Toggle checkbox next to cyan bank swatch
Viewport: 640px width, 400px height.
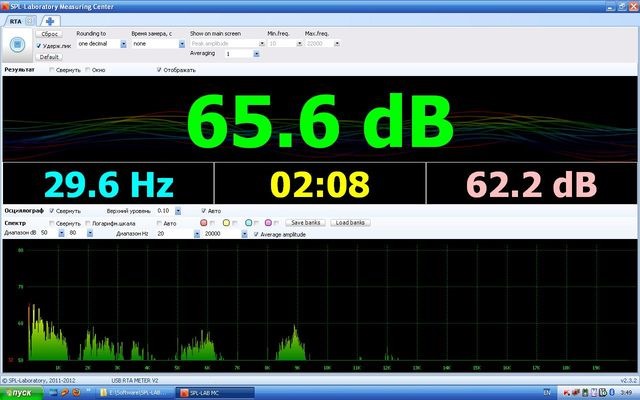coord(256,223)
